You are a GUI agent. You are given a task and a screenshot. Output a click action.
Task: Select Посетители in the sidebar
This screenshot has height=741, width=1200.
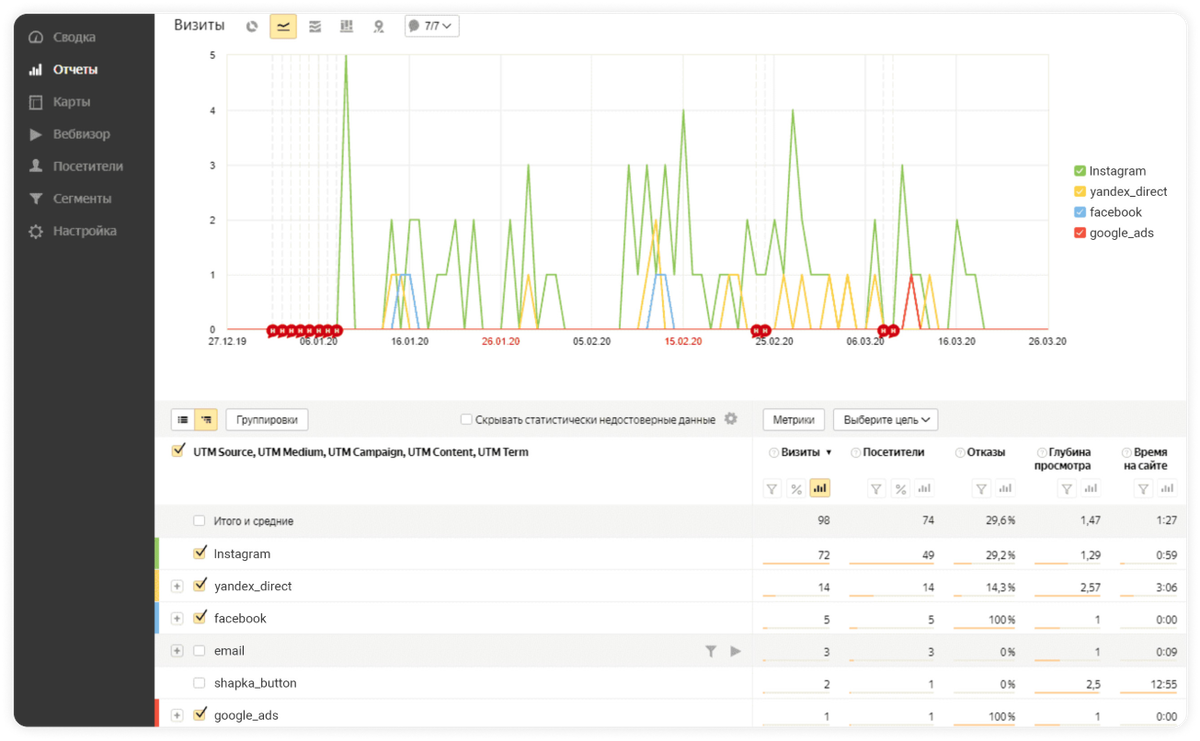[76, 166]
